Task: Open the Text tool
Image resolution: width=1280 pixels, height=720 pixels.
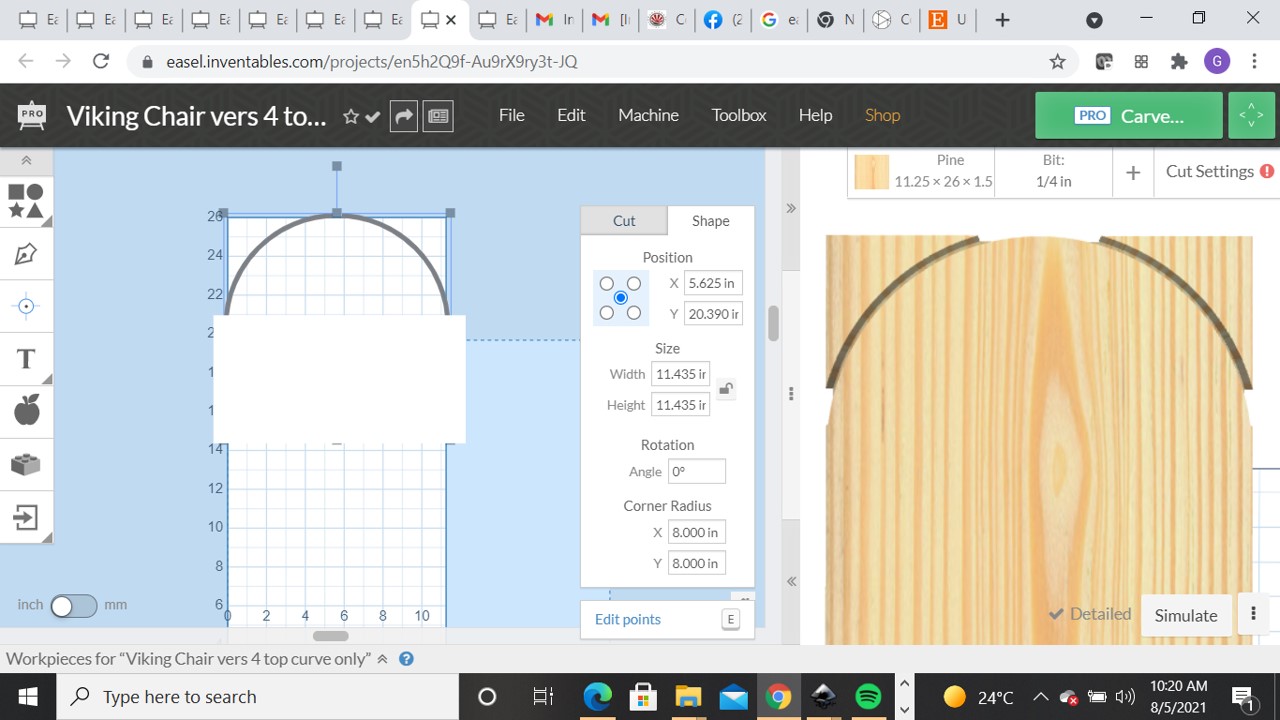Action: point(26,358)
